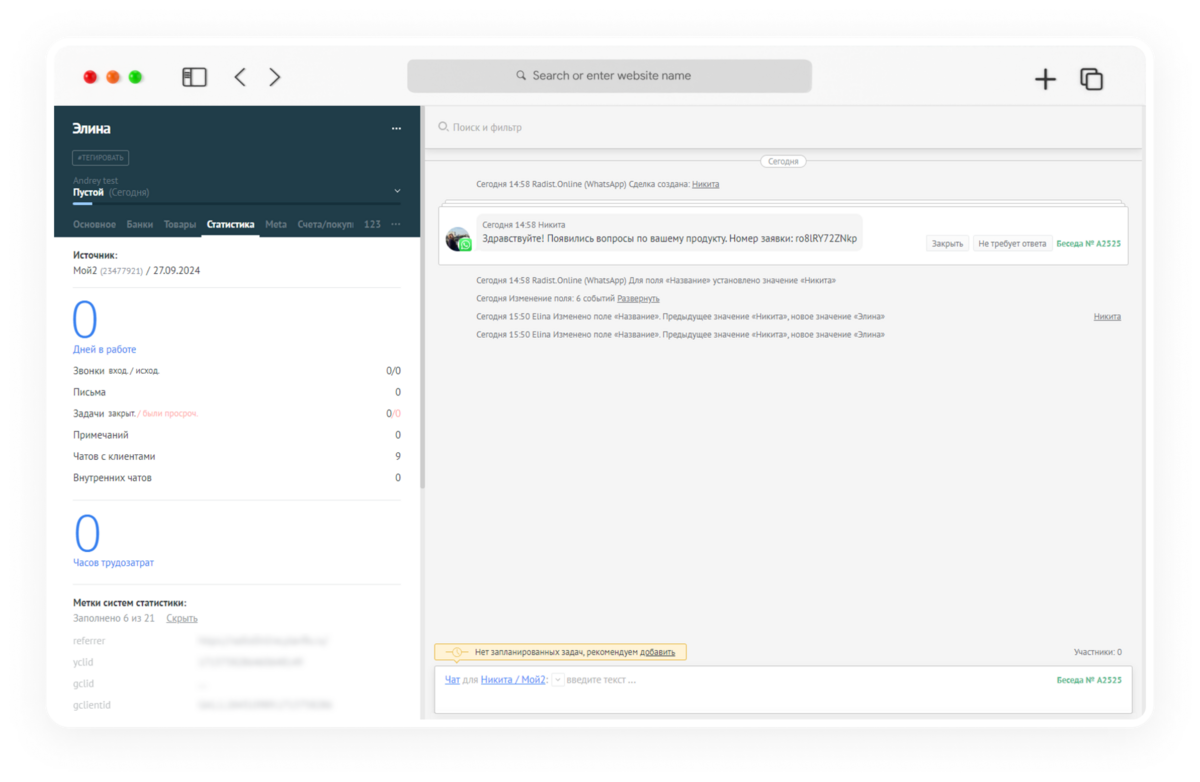Expand the Пустой pipeline stage dropdown
The width and height of the screenshot is (1200, 782).
coord(397,191)
